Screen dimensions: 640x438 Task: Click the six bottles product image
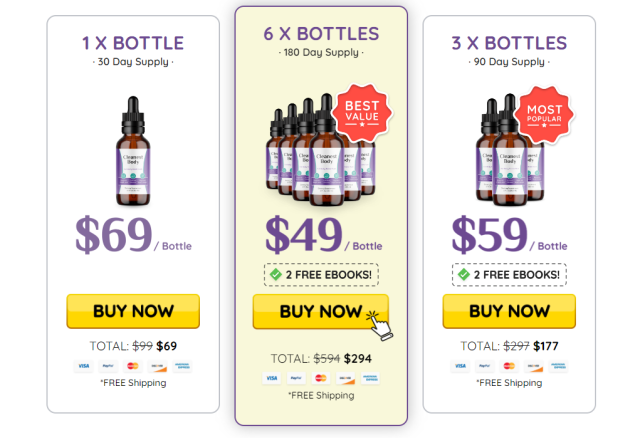click(320, 149)
